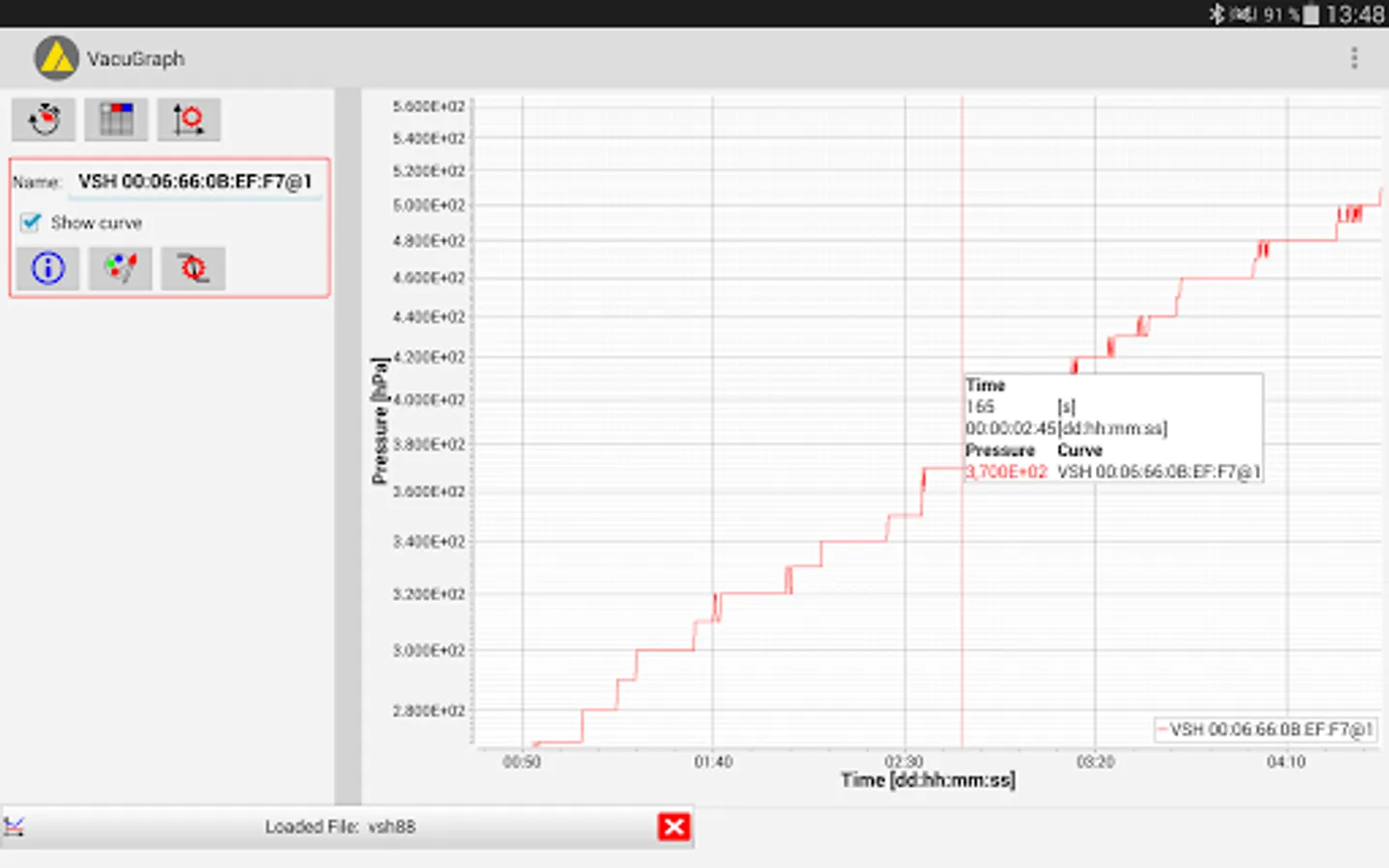Open the curve color settings
This screenshot has width=1389, height=868.
click(120, 268)
